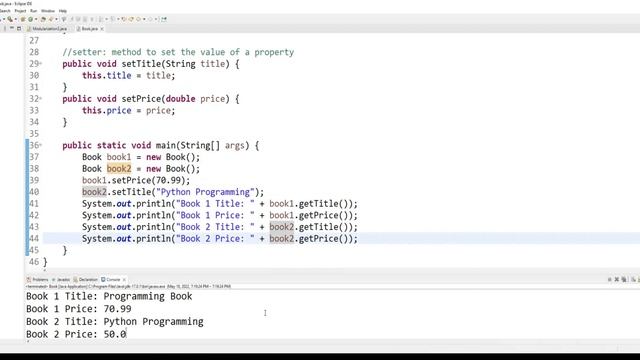Click "this.title = title;" on line 30
Image resolution: width=640 pixels, height=360 pixels.
(128, 76)
